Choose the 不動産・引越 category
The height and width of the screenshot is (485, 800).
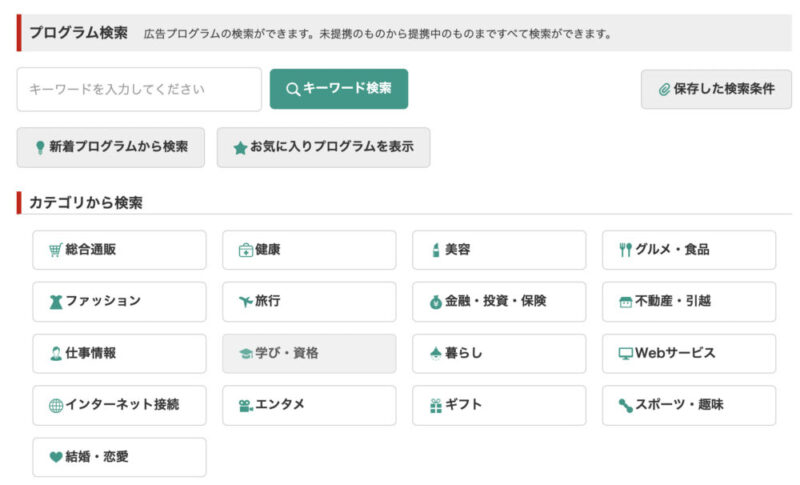click(689, 302)
